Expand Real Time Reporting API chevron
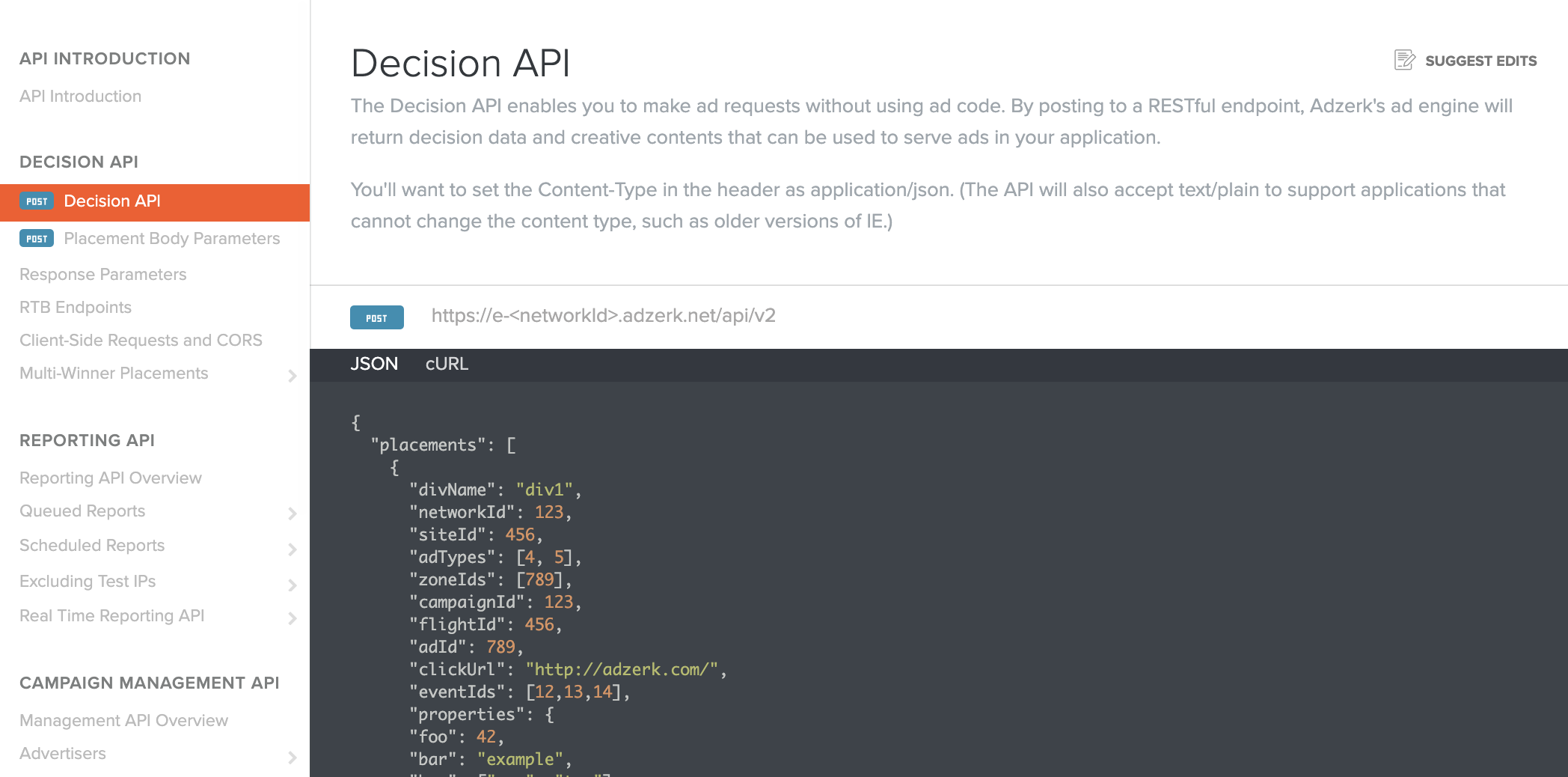 tap(293, 618)
